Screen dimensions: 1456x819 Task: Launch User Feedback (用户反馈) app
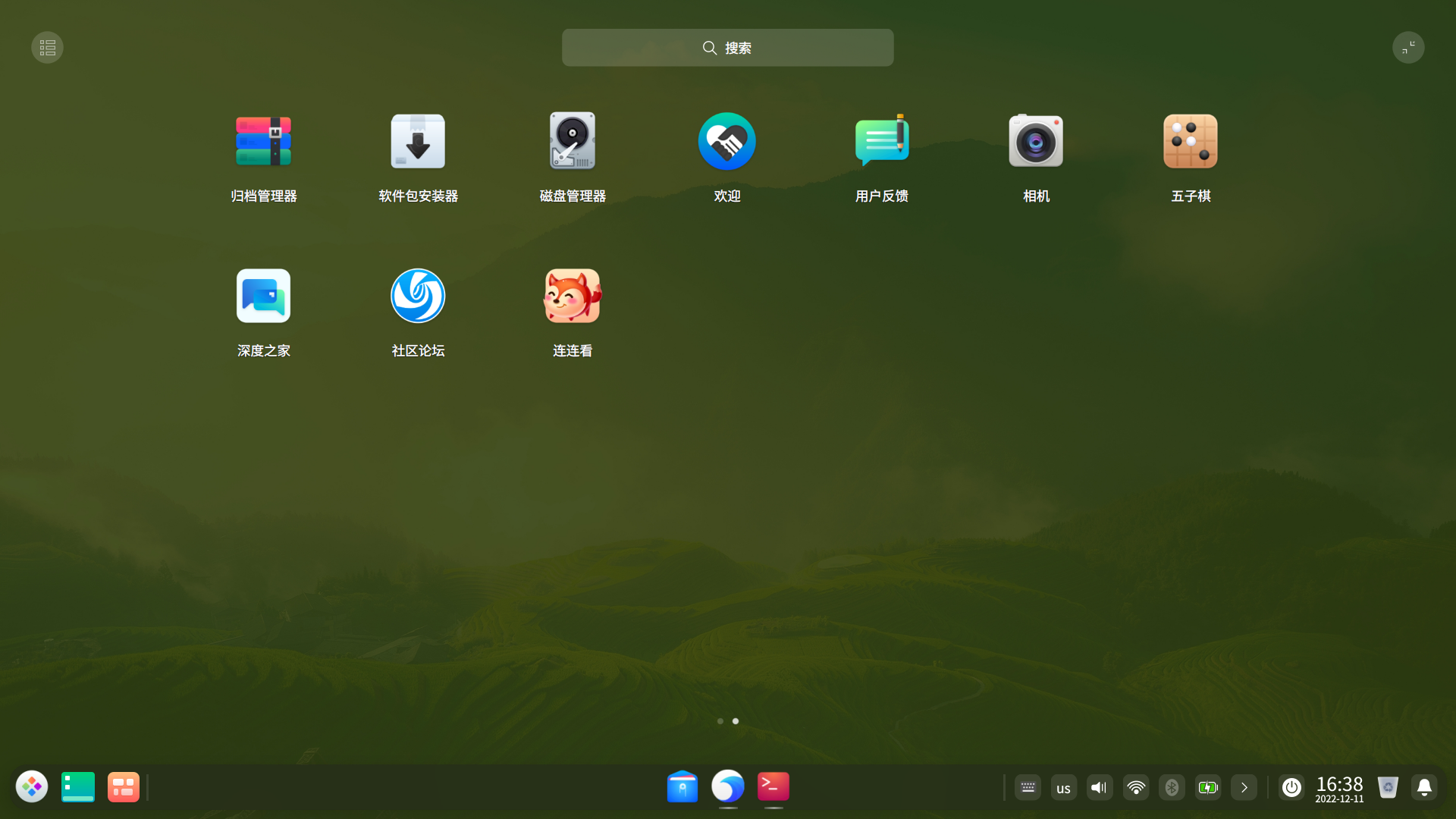pyautogui.click(x=881, y=142)
